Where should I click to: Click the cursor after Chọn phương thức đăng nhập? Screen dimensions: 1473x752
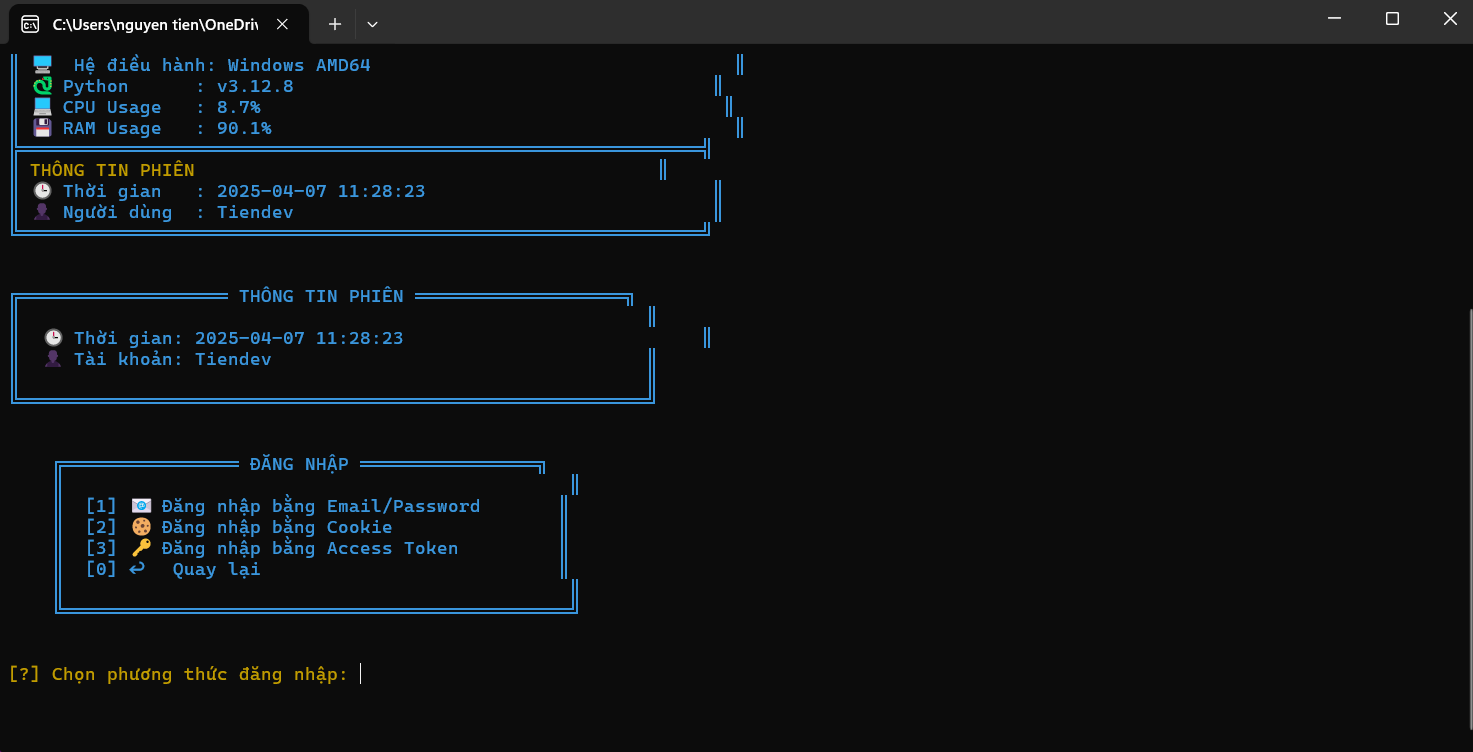[361, 674]
